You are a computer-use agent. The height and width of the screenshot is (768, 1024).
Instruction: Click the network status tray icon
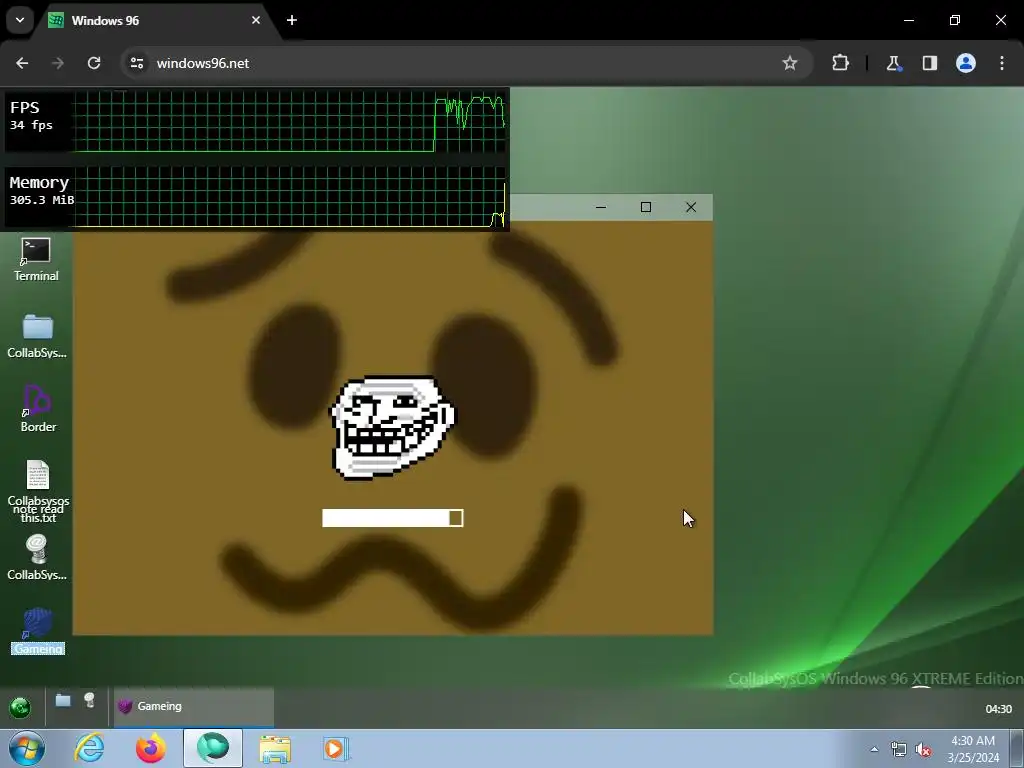[899, 749]
